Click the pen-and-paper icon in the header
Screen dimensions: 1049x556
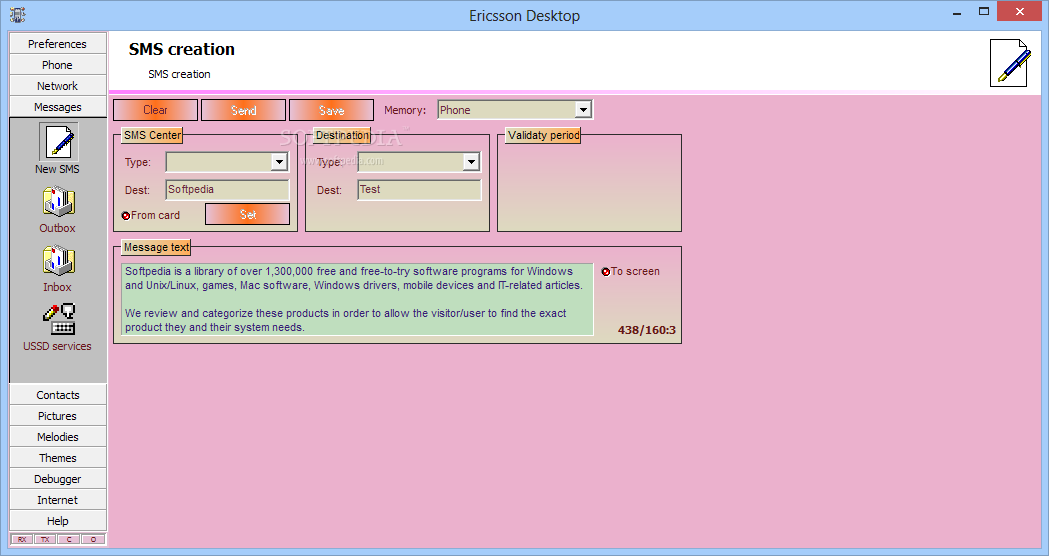1010,62
